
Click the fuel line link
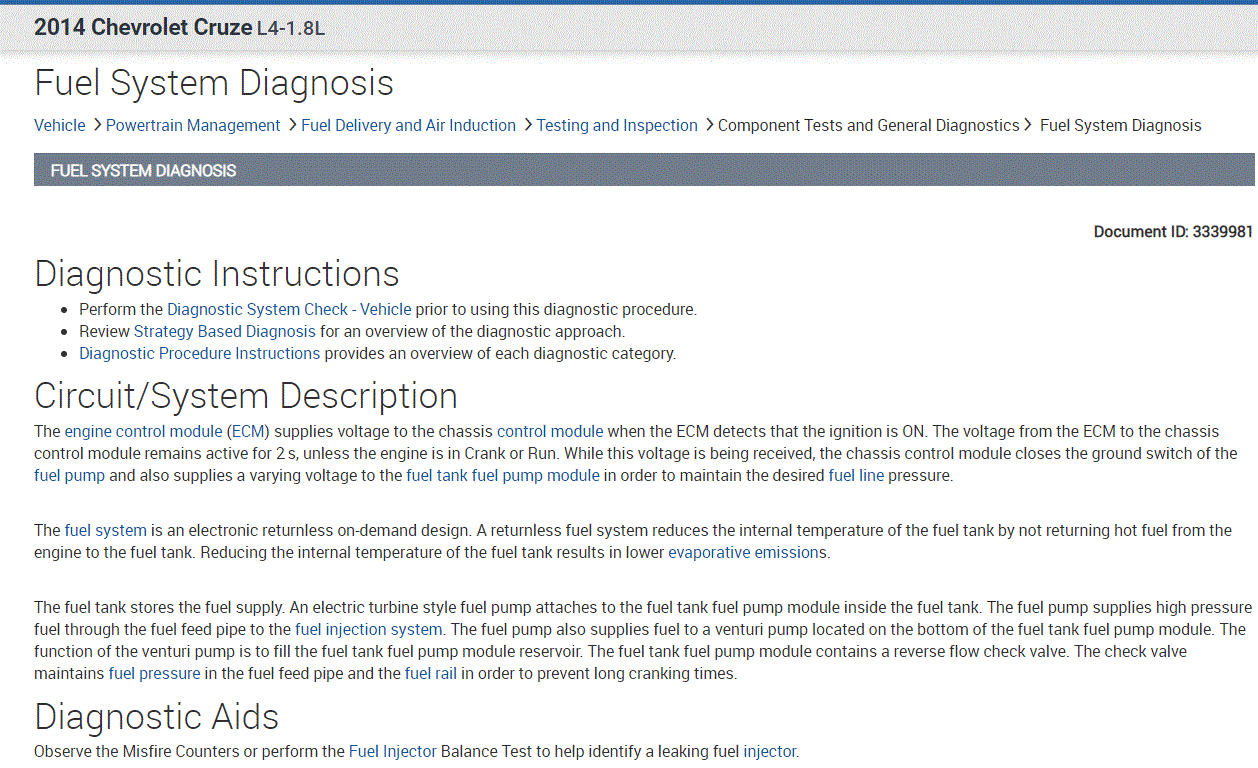pyautogui.click(x=856, y=475)
